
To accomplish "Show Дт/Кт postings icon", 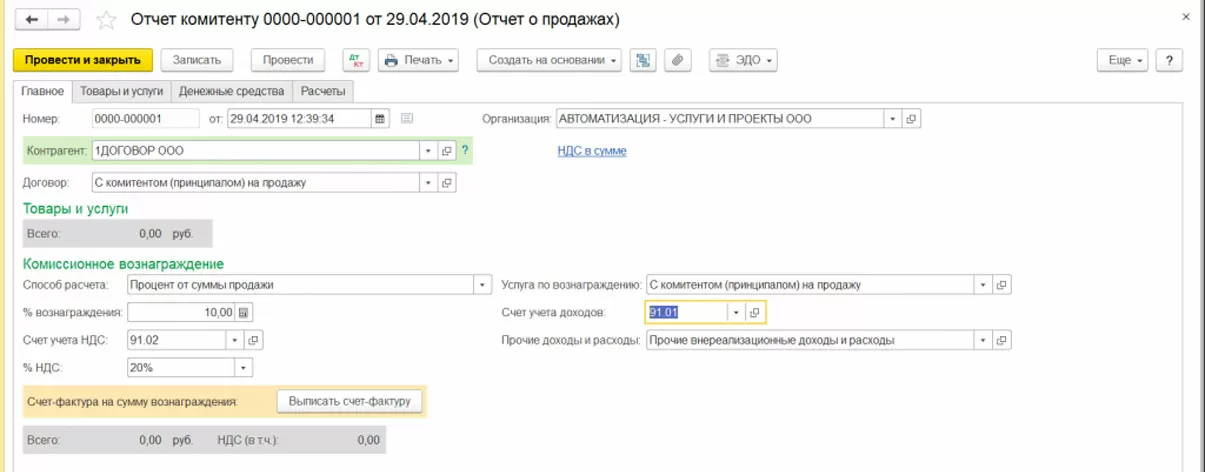I will (x=356, y=60).
